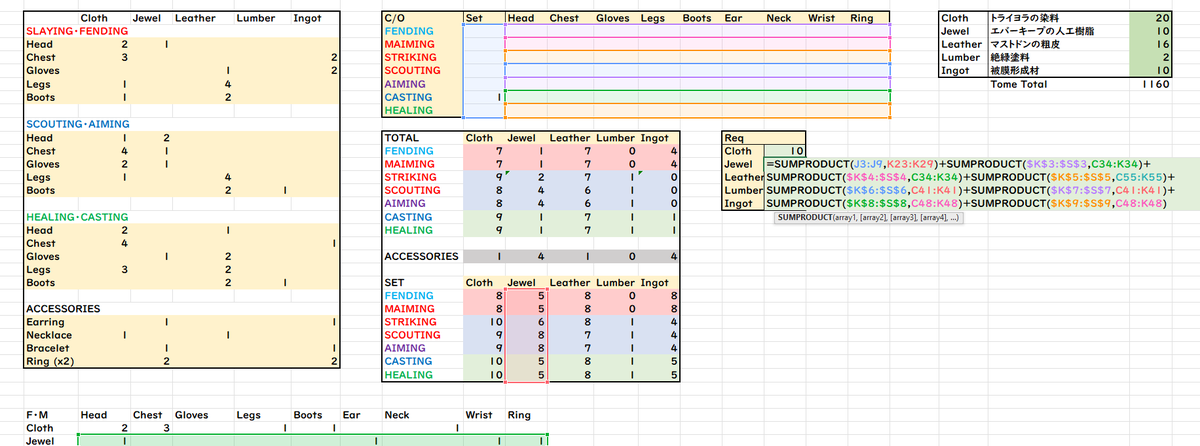Viewport: 1200px width, 446px height.
Task: Click the Jewel column header in SET table
Action: point(522,282)
